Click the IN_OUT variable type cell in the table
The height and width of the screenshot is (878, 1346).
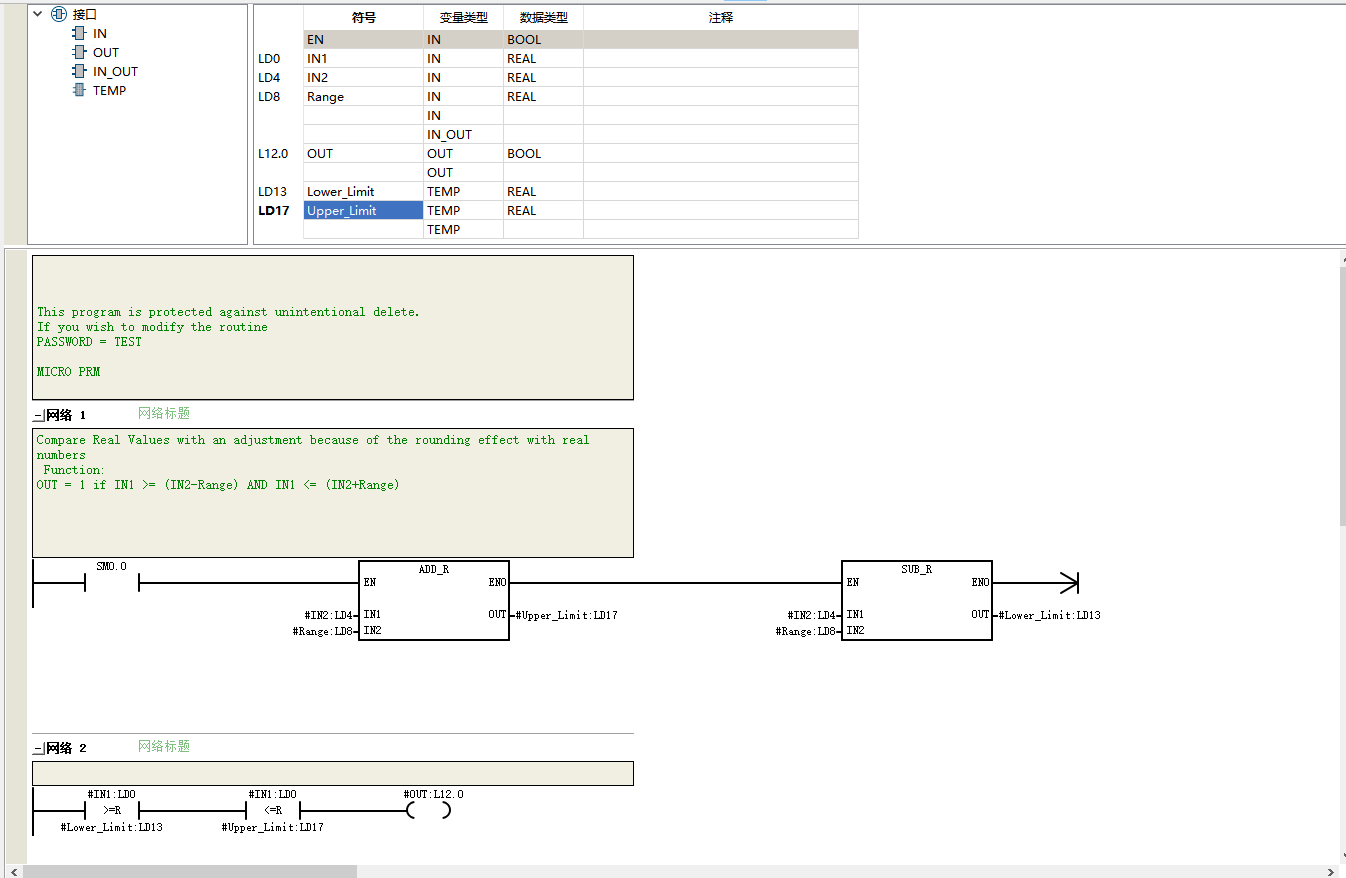(463, 135)
